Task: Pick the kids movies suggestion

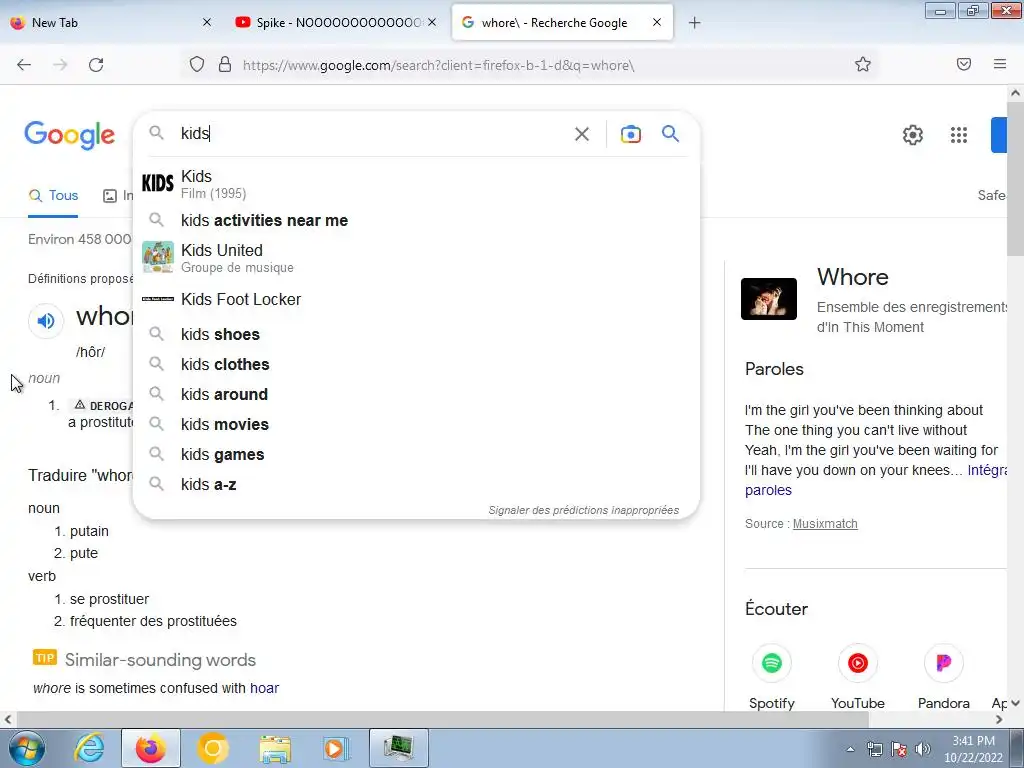Action: point(416,424)
